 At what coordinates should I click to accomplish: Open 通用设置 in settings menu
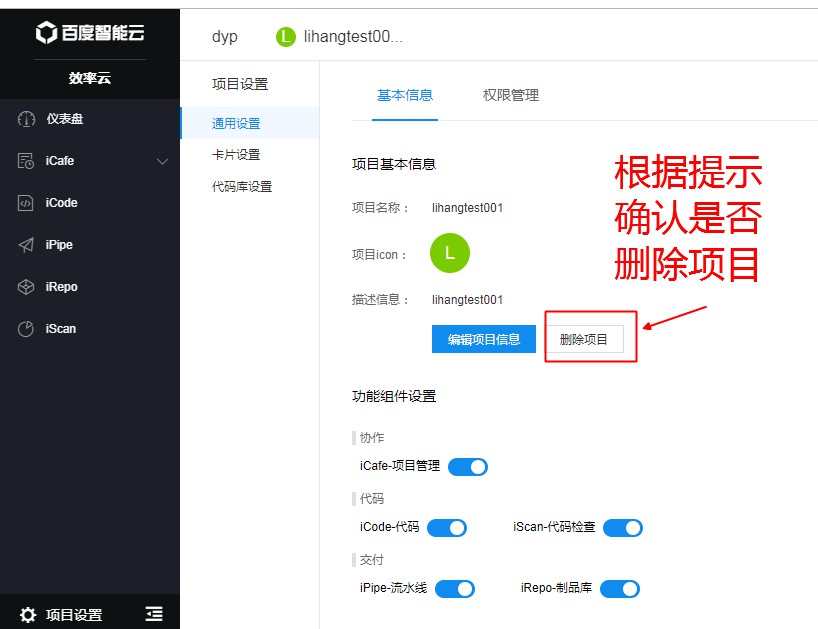tap(250, 123)
